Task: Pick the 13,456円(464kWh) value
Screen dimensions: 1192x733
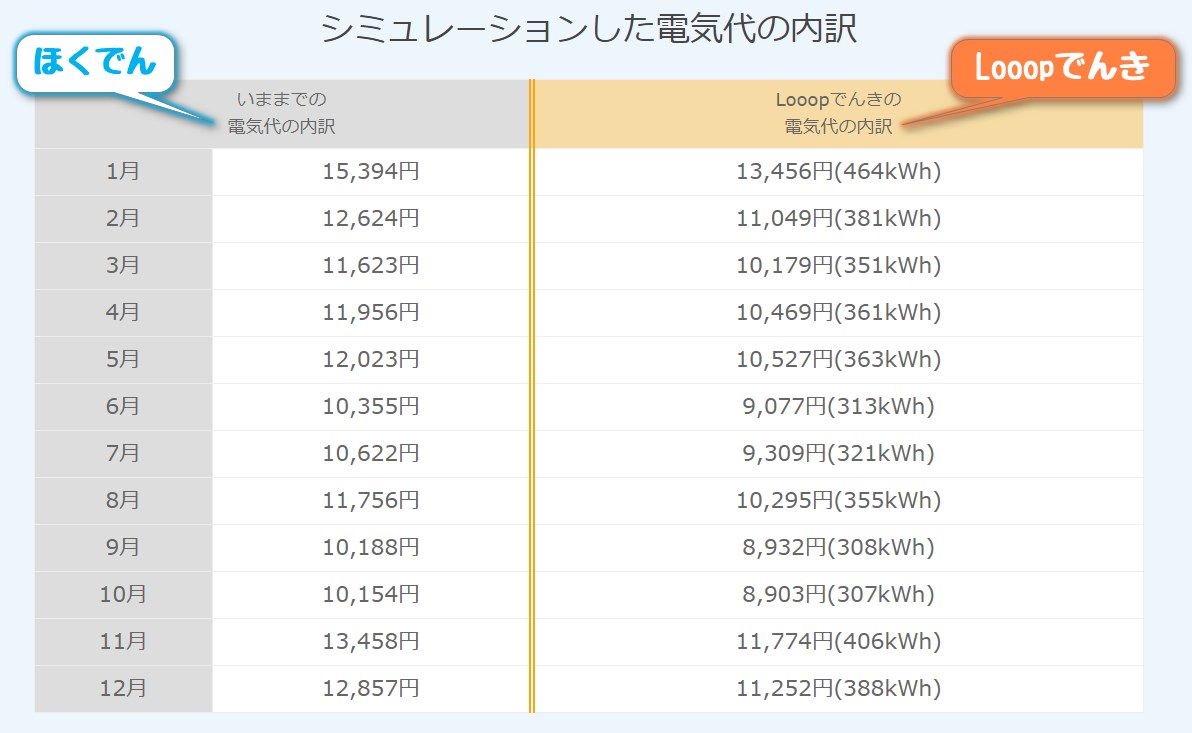Action: click(839, 171)
